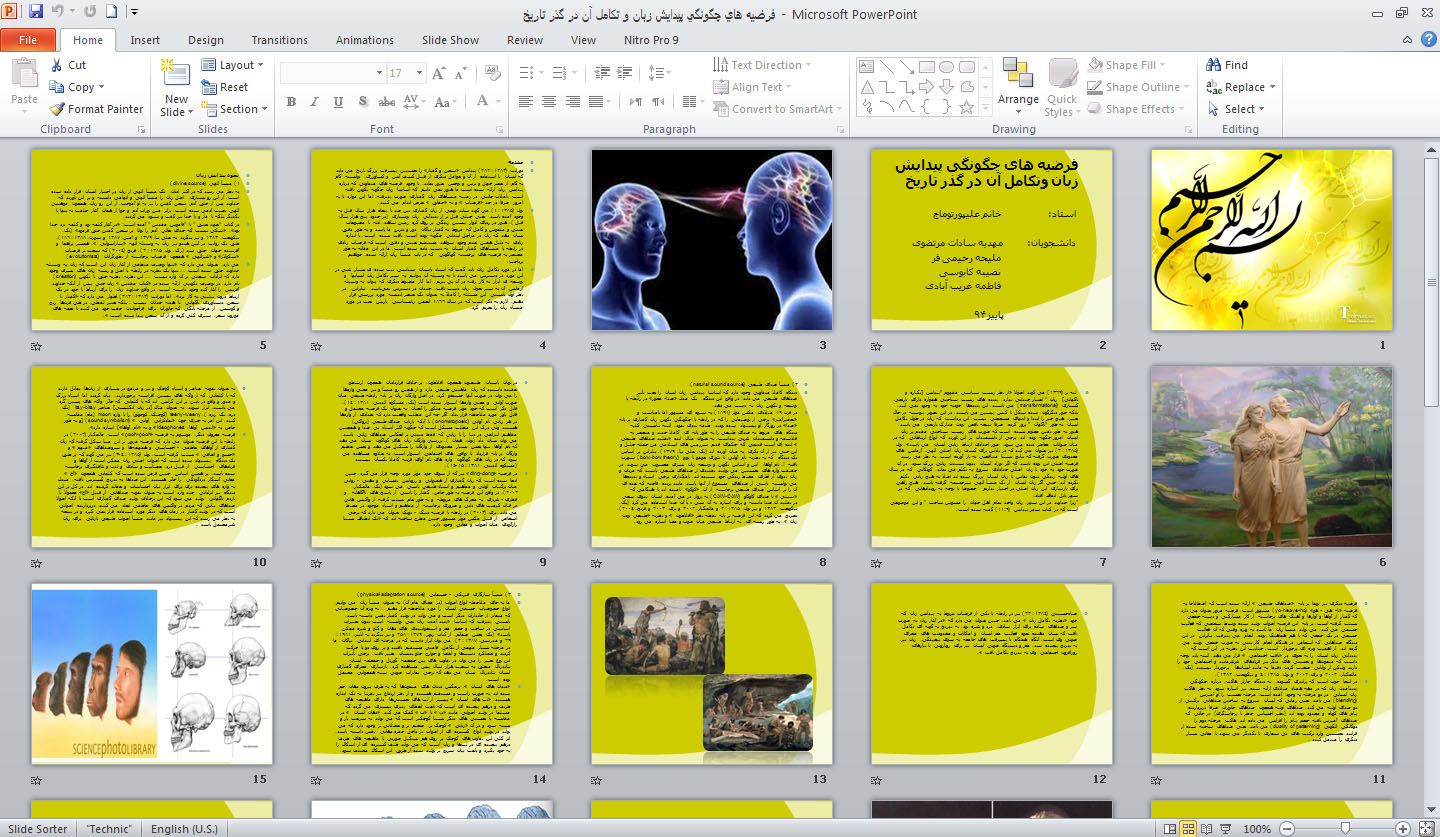Click the Paste clipboard icon
The height and width of the screenshot is (837, 1440).
(24, 74)
